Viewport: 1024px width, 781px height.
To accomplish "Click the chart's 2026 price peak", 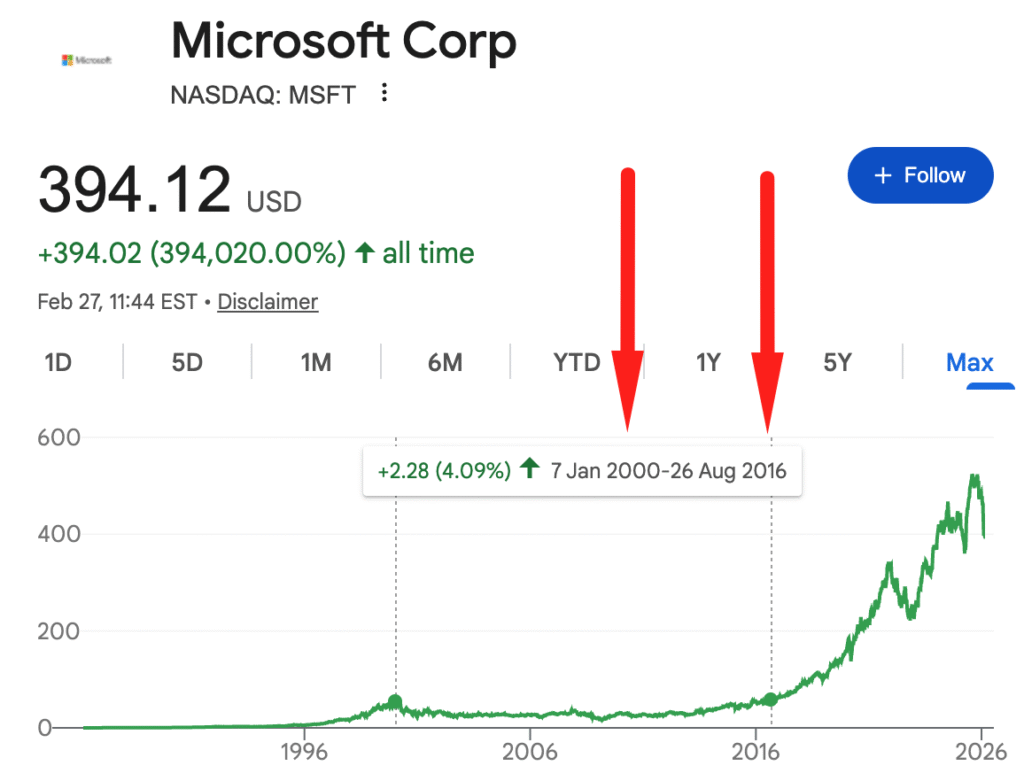I will tap(973, 478).
